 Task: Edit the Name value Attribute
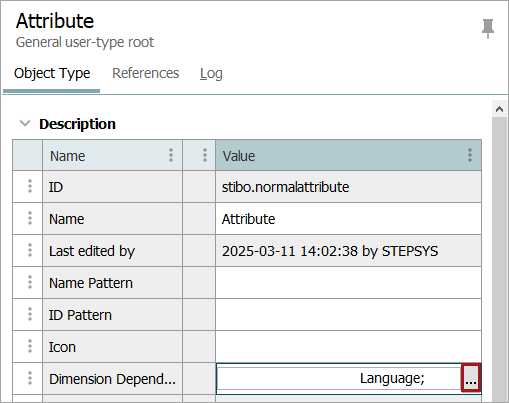[x=348, y=219]
